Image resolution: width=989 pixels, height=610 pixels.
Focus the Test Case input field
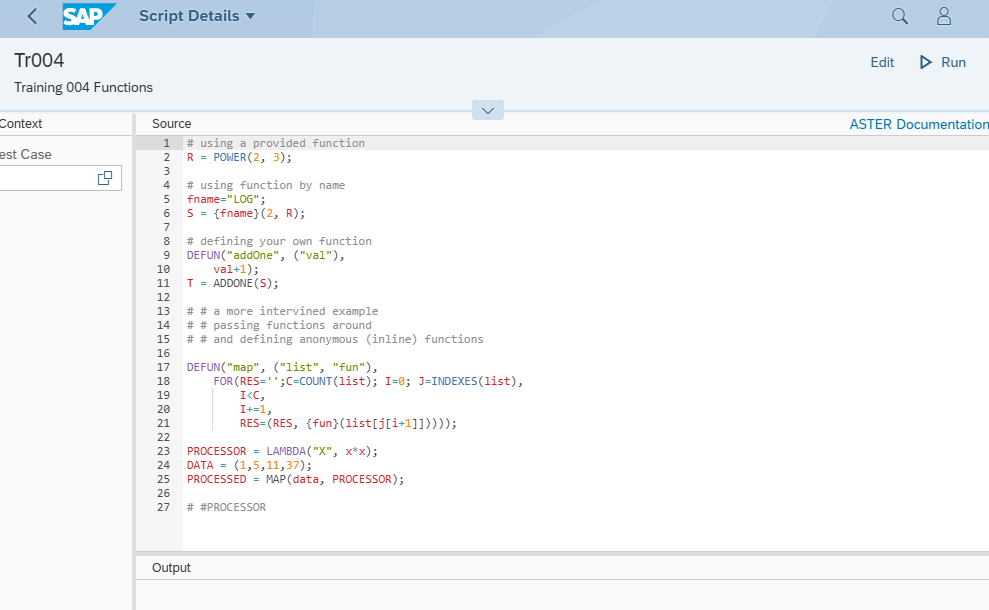[x=45, y=178]
